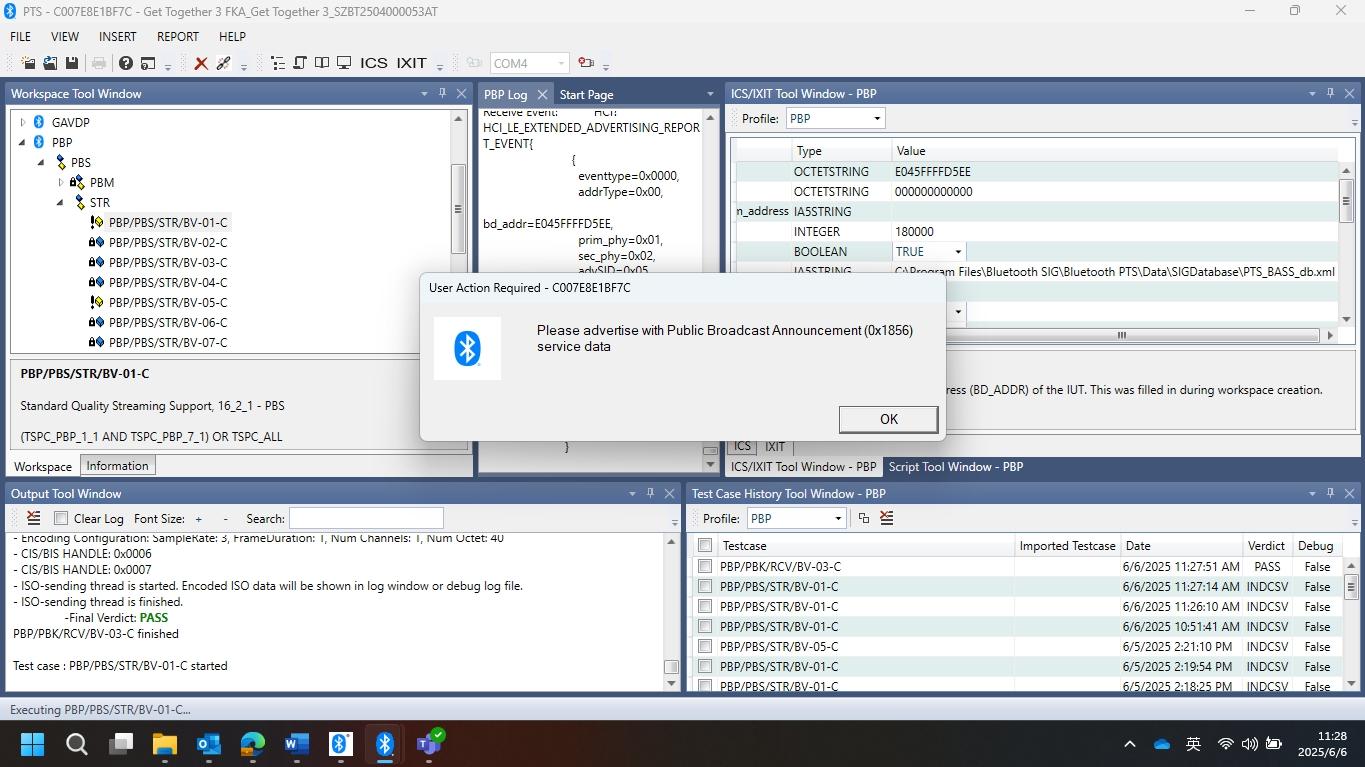Screen dimensions: 1365x767
Task: Expand the GAVDP tree node
Action: [x=23, y=122]
